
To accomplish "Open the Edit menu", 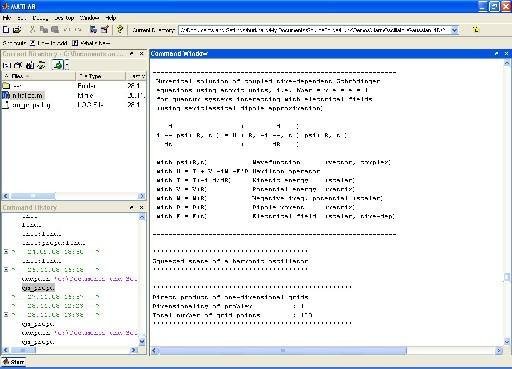I will pyautogui.click(x=22, y=18).
